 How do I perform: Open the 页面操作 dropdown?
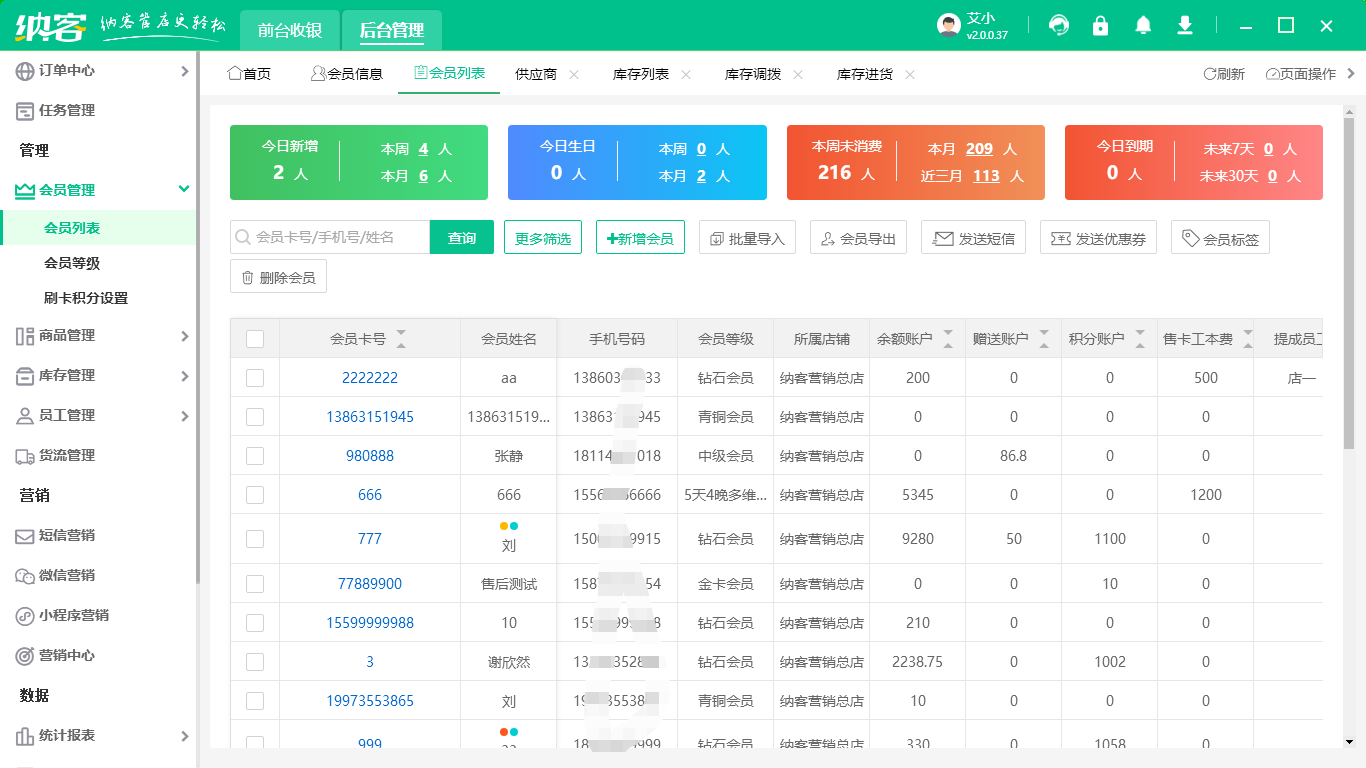[1310, 74]
